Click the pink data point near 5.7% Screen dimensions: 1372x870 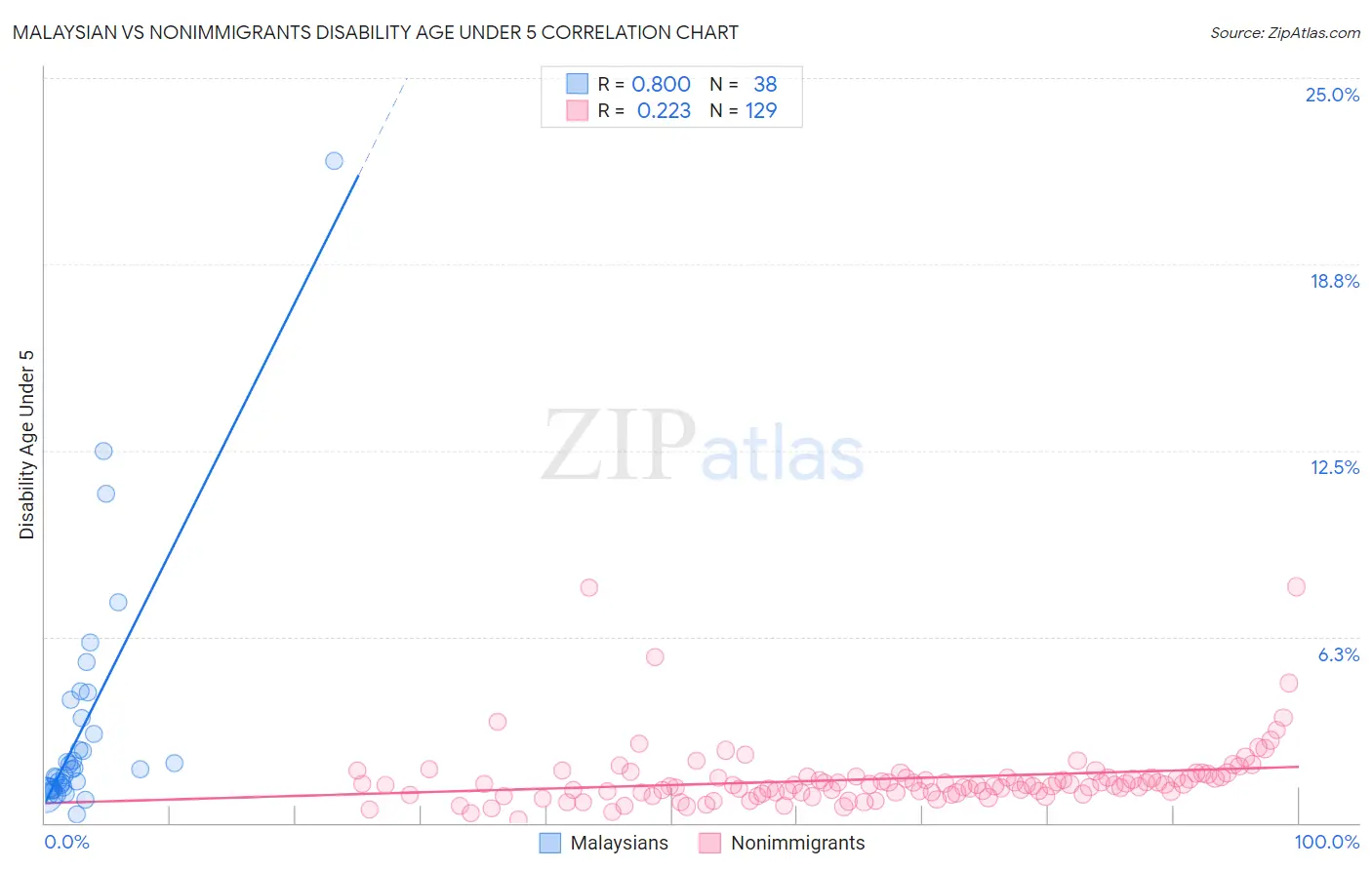coord(655,657)
